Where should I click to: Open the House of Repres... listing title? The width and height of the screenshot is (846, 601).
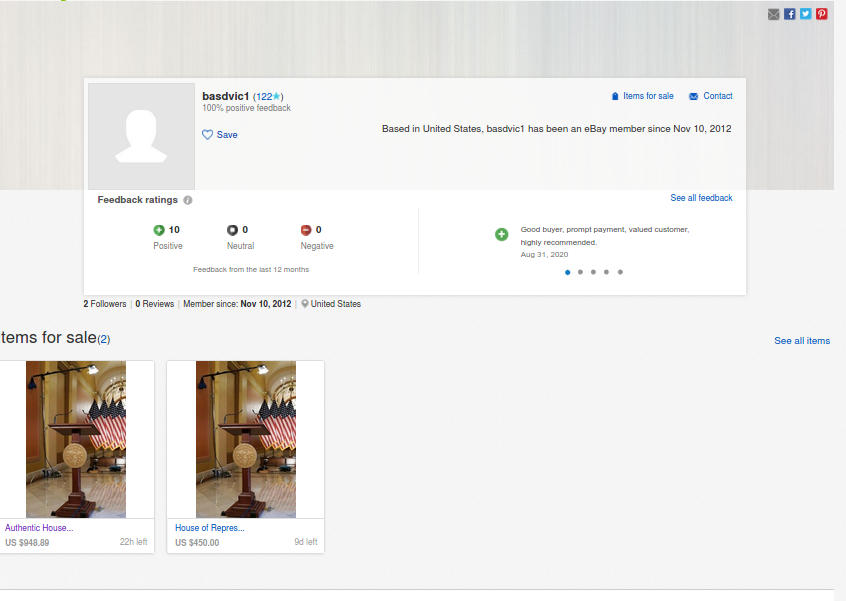pyautogui.click(x=210, y=528)
